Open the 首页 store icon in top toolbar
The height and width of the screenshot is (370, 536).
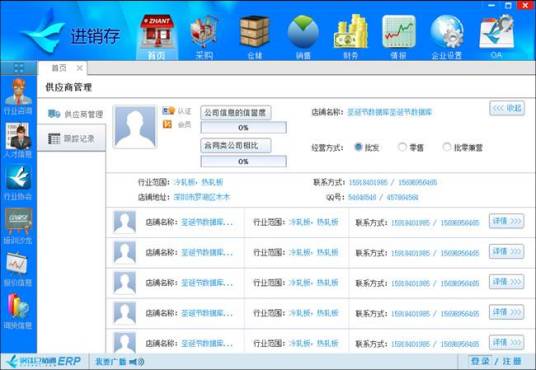pos(157,36)
